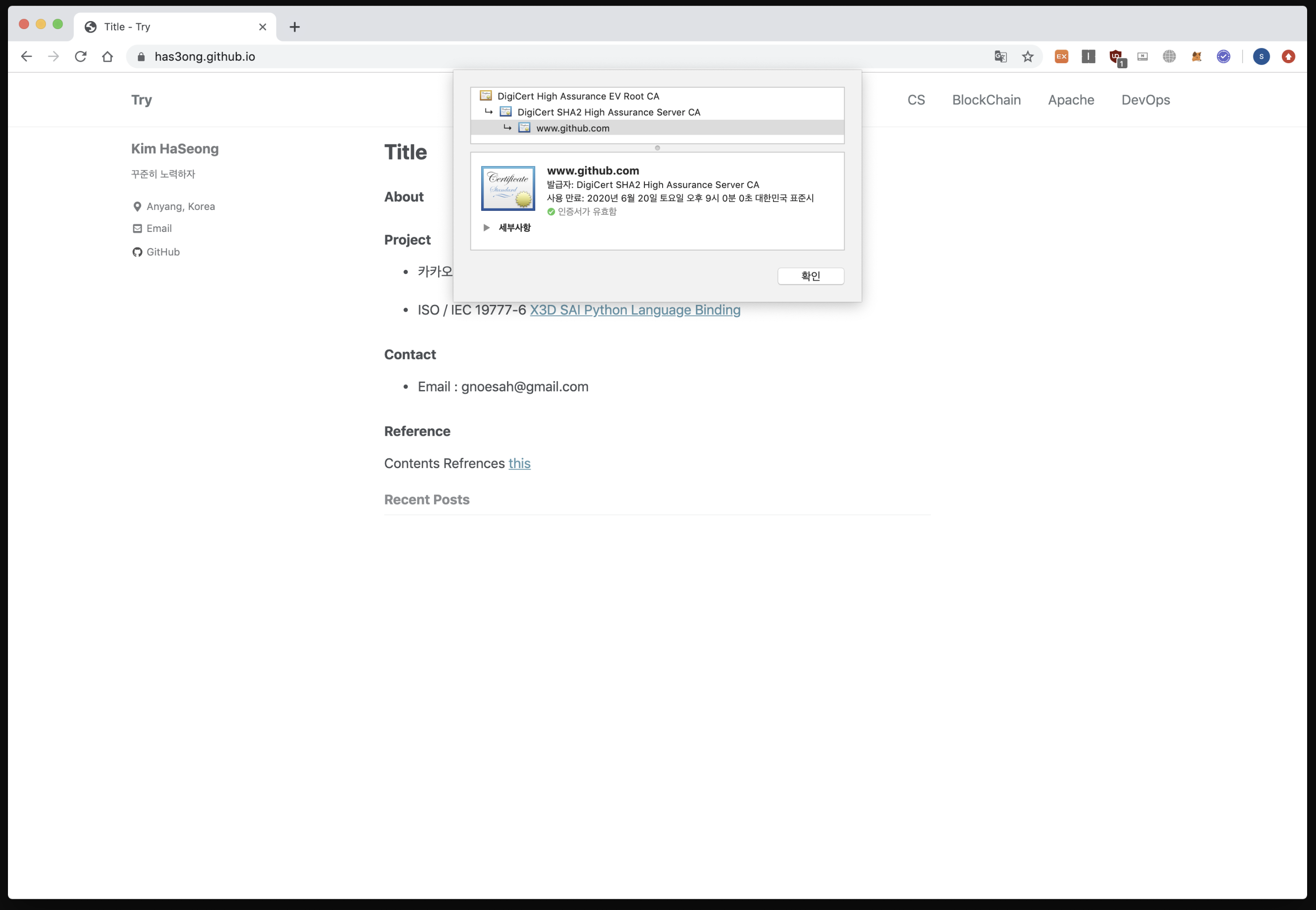The image size is (1316, 910).
Task: Go to the browser home page
Action: pyautogui.click(x=107, y=57)
